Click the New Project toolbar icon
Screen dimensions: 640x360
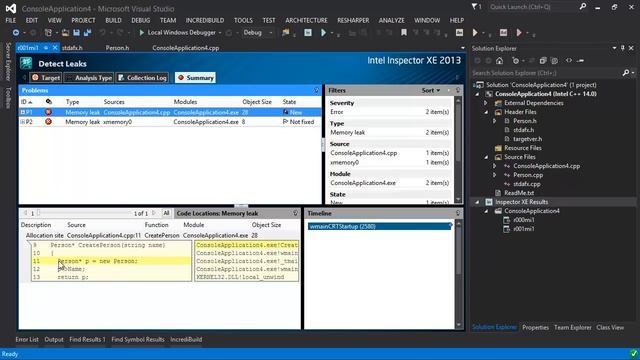(x=48, y=33)
